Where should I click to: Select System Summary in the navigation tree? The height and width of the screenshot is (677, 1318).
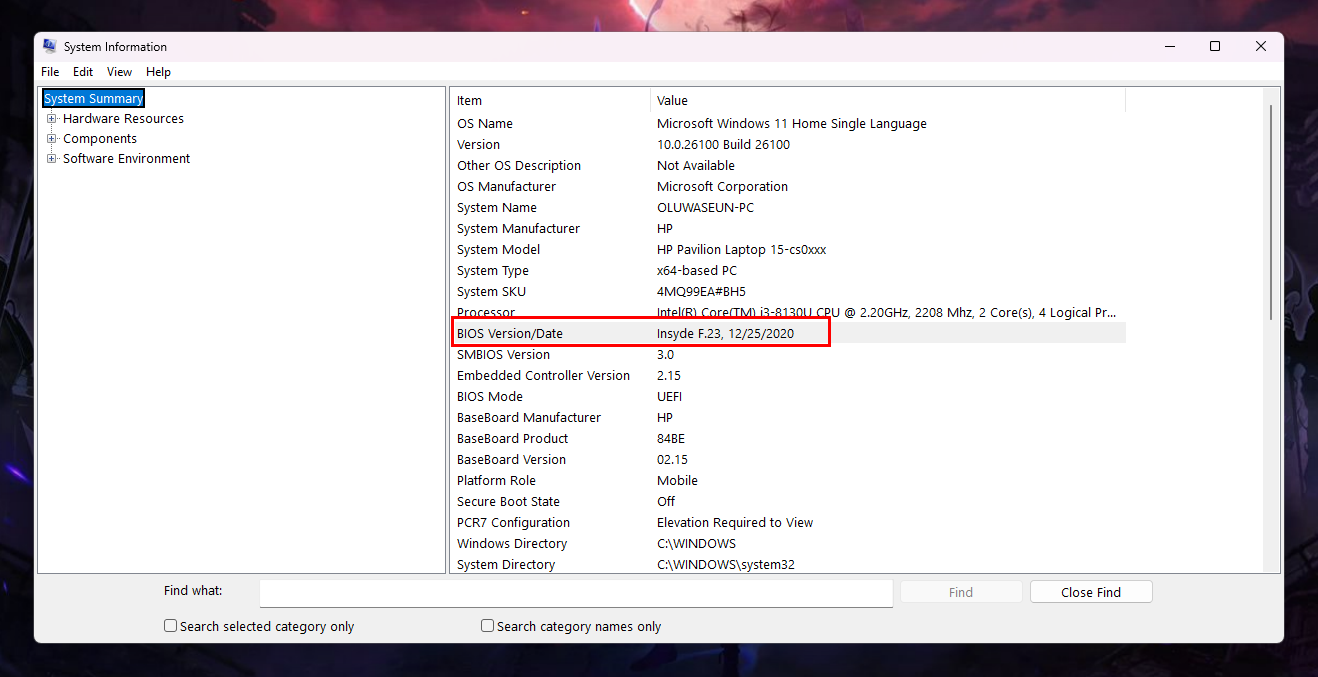[93, 97]
